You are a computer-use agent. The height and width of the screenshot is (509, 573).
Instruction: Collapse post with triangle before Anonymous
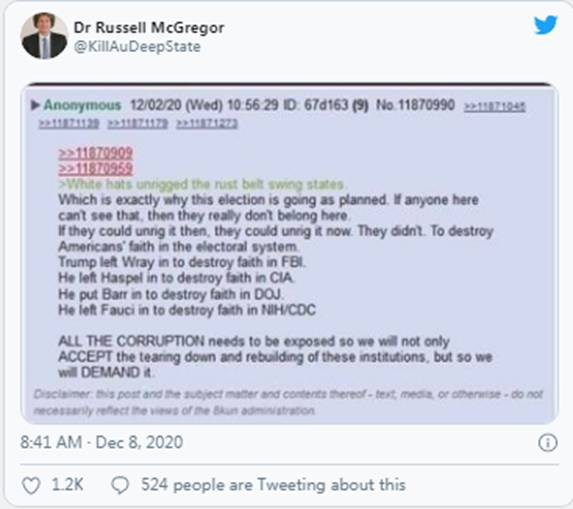(35, 105)
